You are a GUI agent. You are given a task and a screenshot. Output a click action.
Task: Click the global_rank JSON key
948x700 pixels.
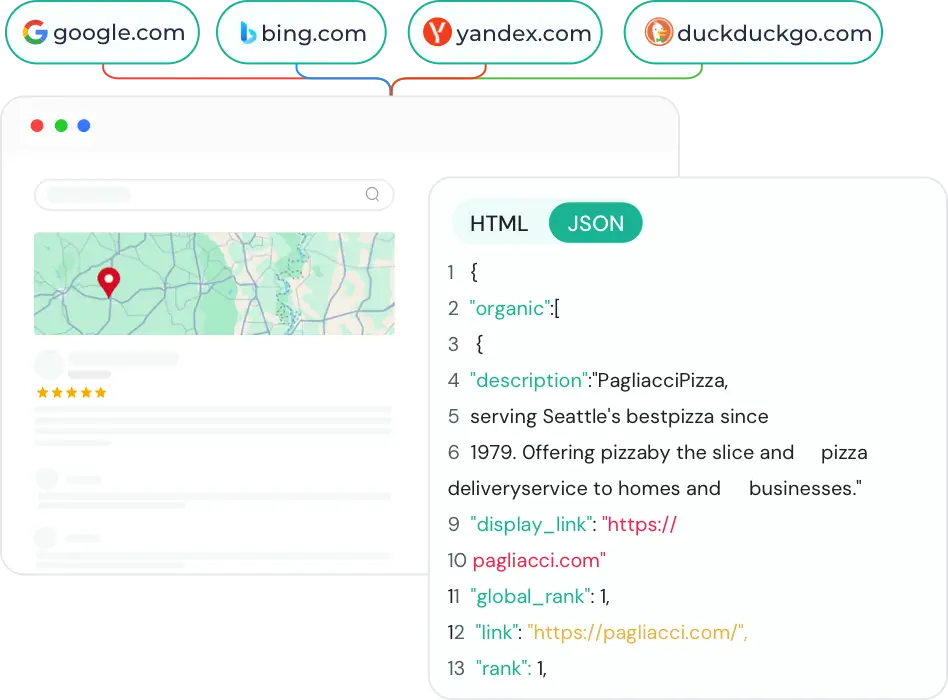530,596
